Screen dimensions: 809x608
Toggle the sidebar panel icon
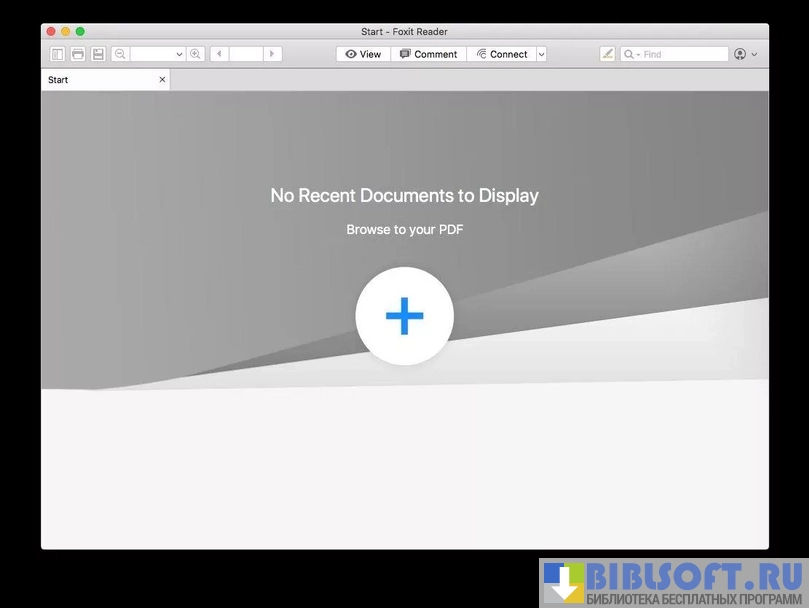(58, 54)
